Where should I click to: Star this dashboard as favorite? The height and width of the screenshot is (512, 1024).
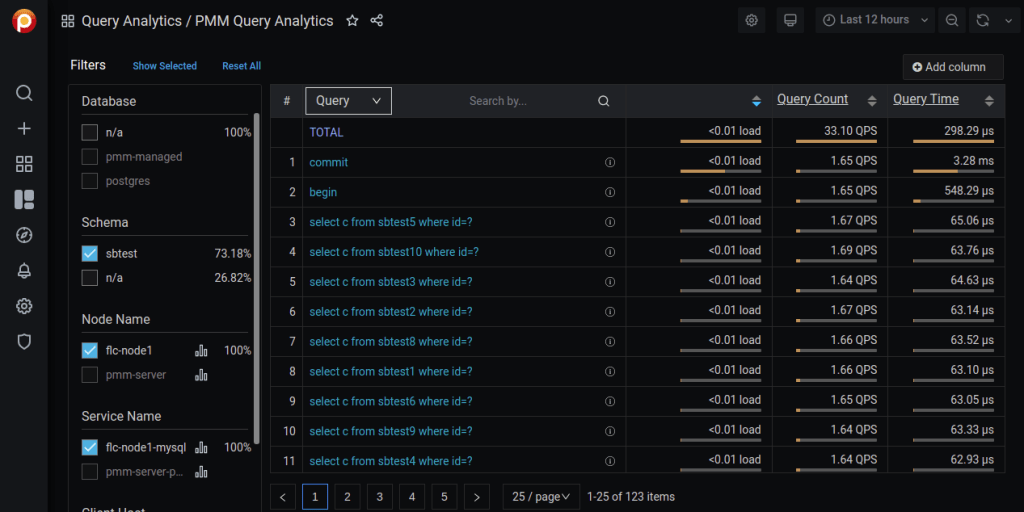(352, 21)
